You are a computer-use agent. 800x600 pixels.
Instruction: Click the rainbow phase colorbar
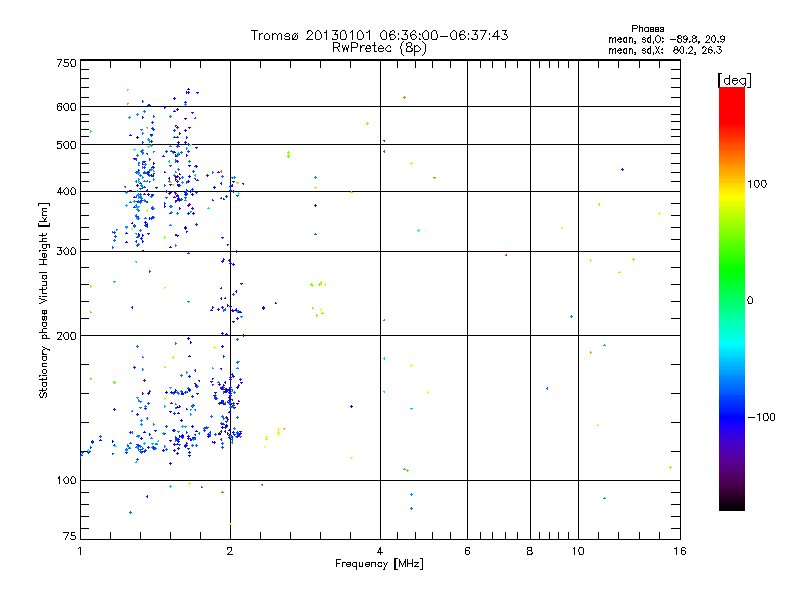tap(732, 298)
